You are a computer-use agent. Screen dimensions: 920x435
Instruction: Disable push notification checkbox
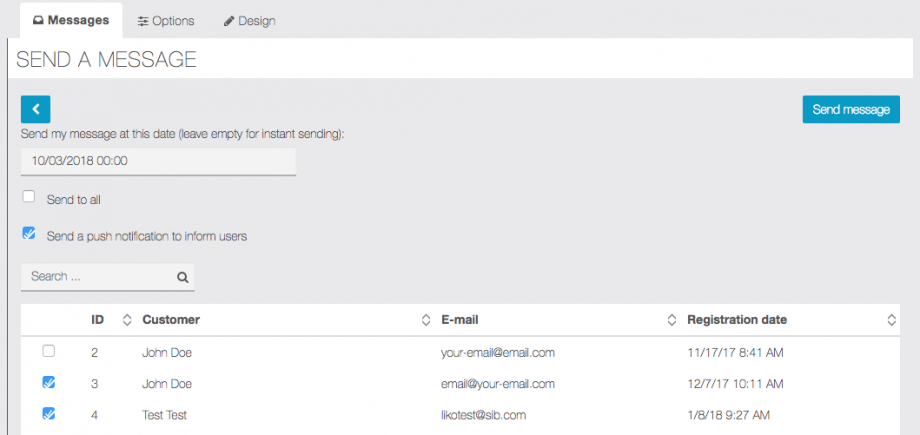pos(29,234)
